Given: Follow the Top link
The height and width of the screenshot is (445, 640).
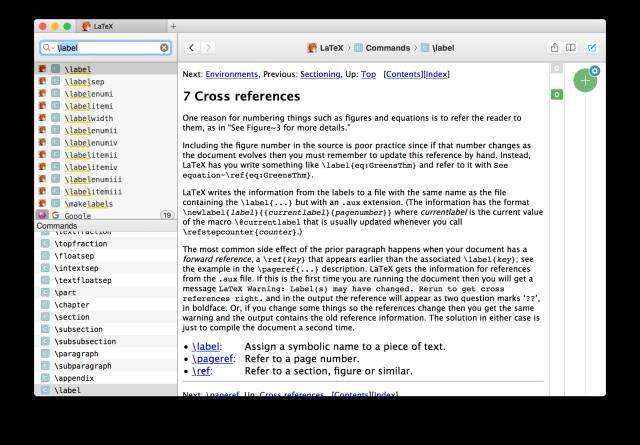Looking at the screenshot, I should [368, 74].
